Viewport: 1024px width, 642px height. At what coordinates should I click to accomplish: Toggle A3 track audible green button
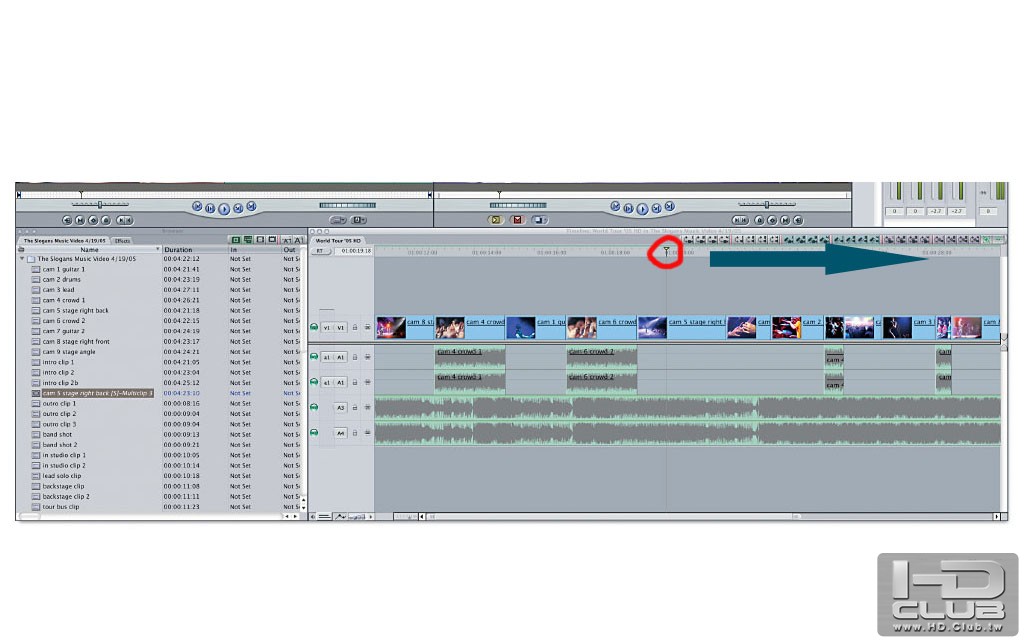[314, 407]
